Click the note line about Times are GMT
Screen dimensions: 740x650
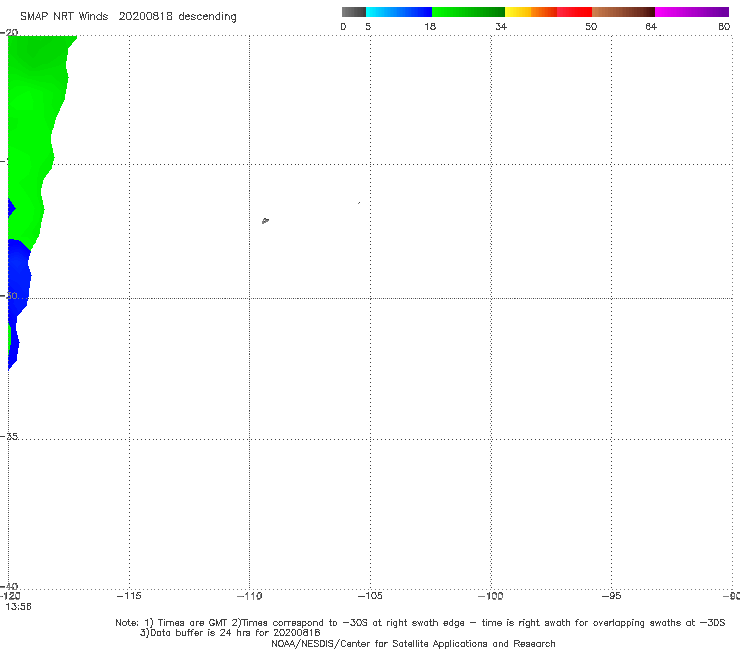pyautogui.click(x=420, y=623)
